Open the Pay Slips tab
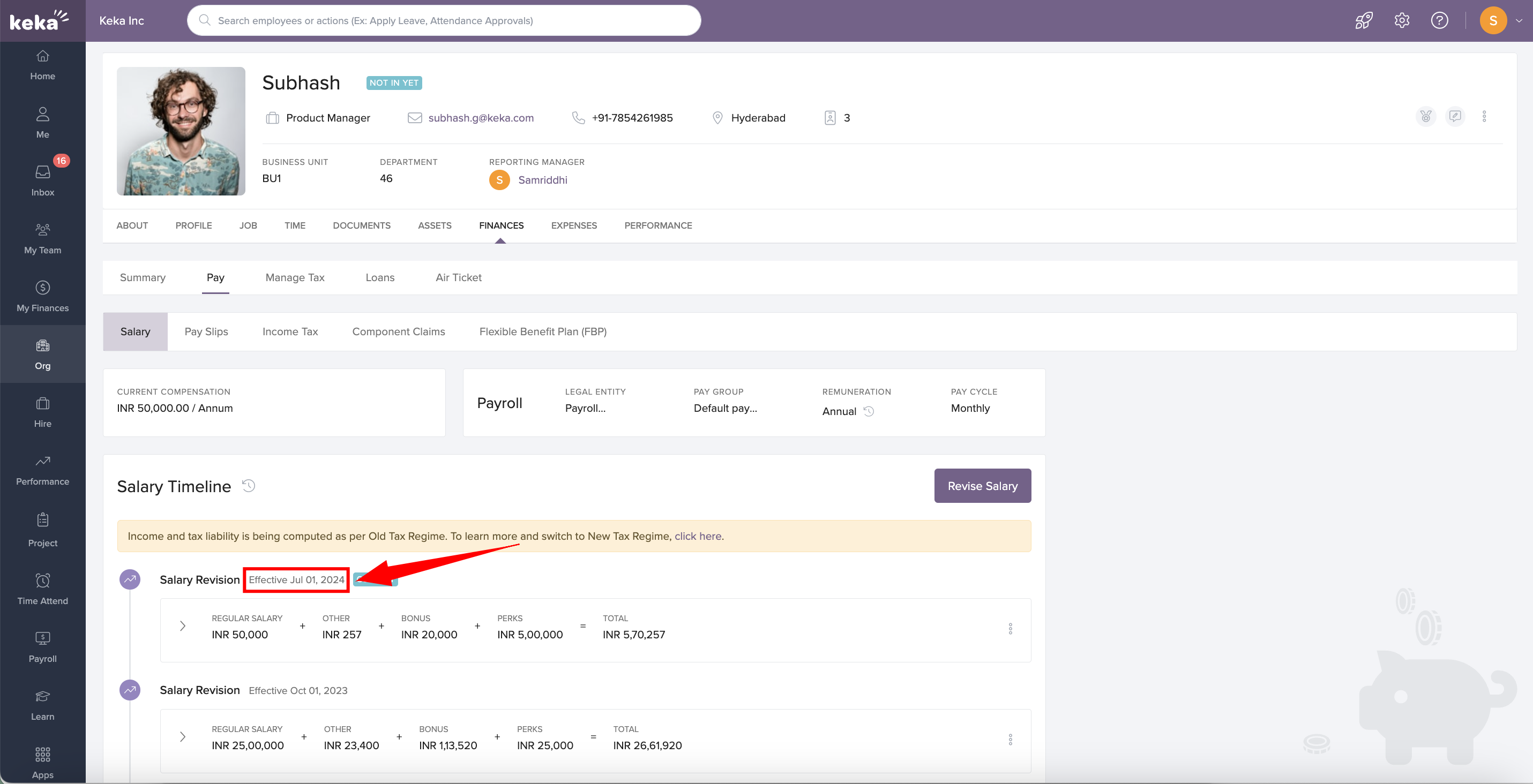Image resolution: width=1533 pixels, height=784 pixels. [x=206, y=331]
